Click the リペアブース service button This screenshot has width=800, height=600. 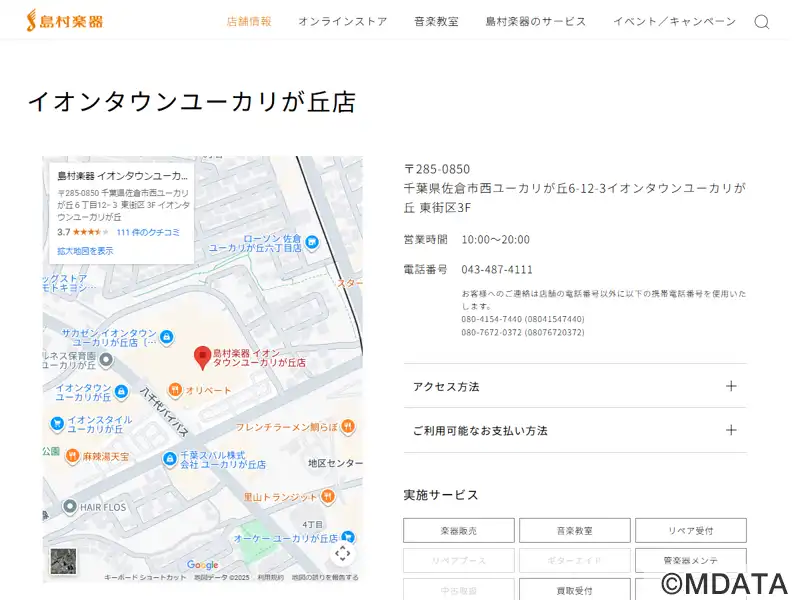pos(459,560)
